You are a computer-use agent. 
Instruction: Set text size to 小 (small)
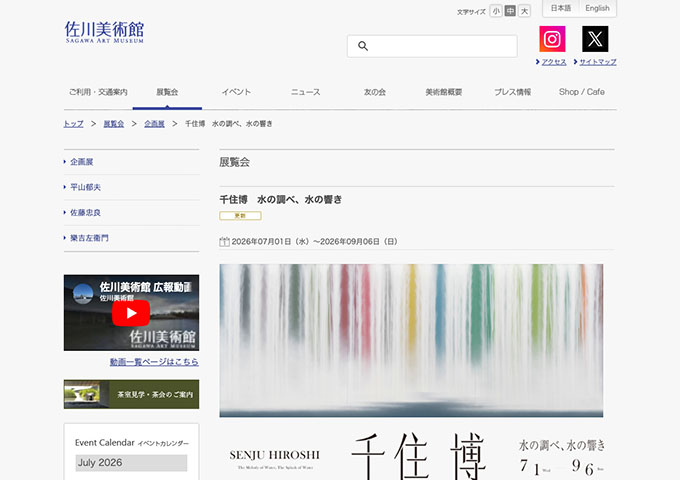click(496, 11)
